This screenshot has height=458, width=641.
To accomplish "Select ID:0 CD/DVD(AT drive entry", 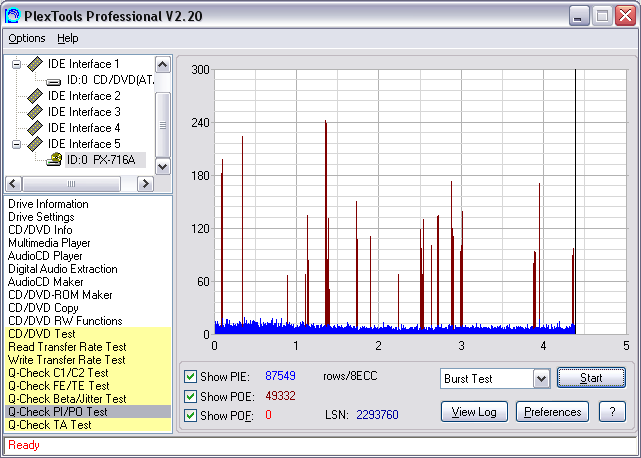I will click(110, 80).
